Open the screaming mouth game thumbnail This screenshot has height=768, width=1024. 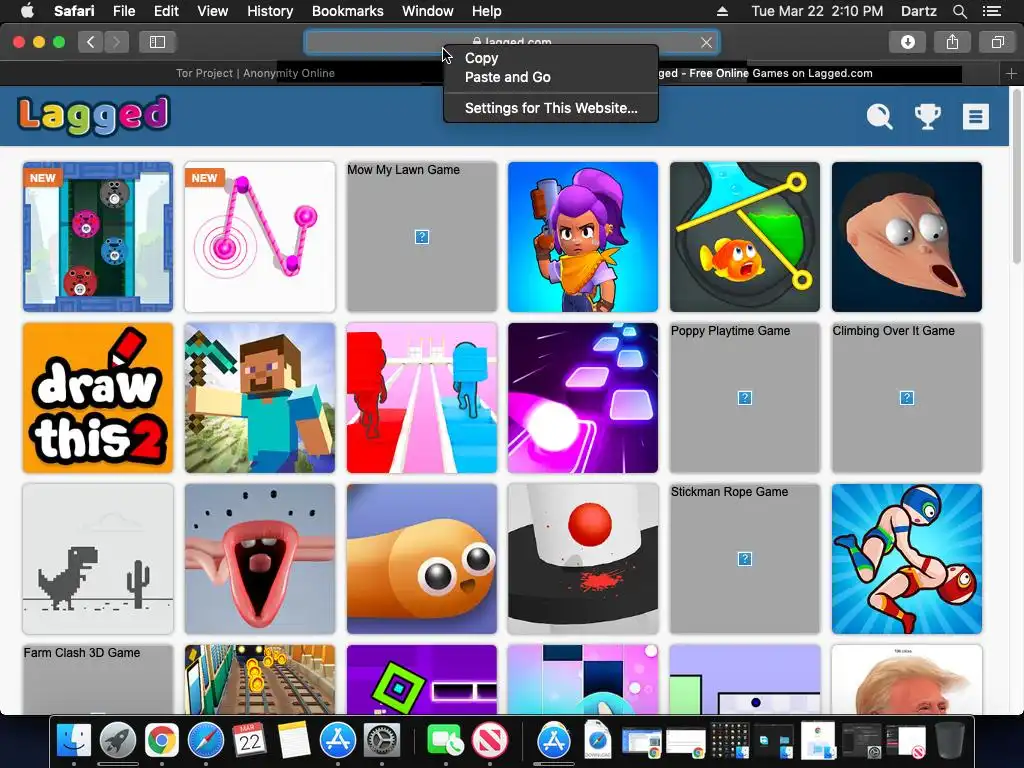point(260,559)
